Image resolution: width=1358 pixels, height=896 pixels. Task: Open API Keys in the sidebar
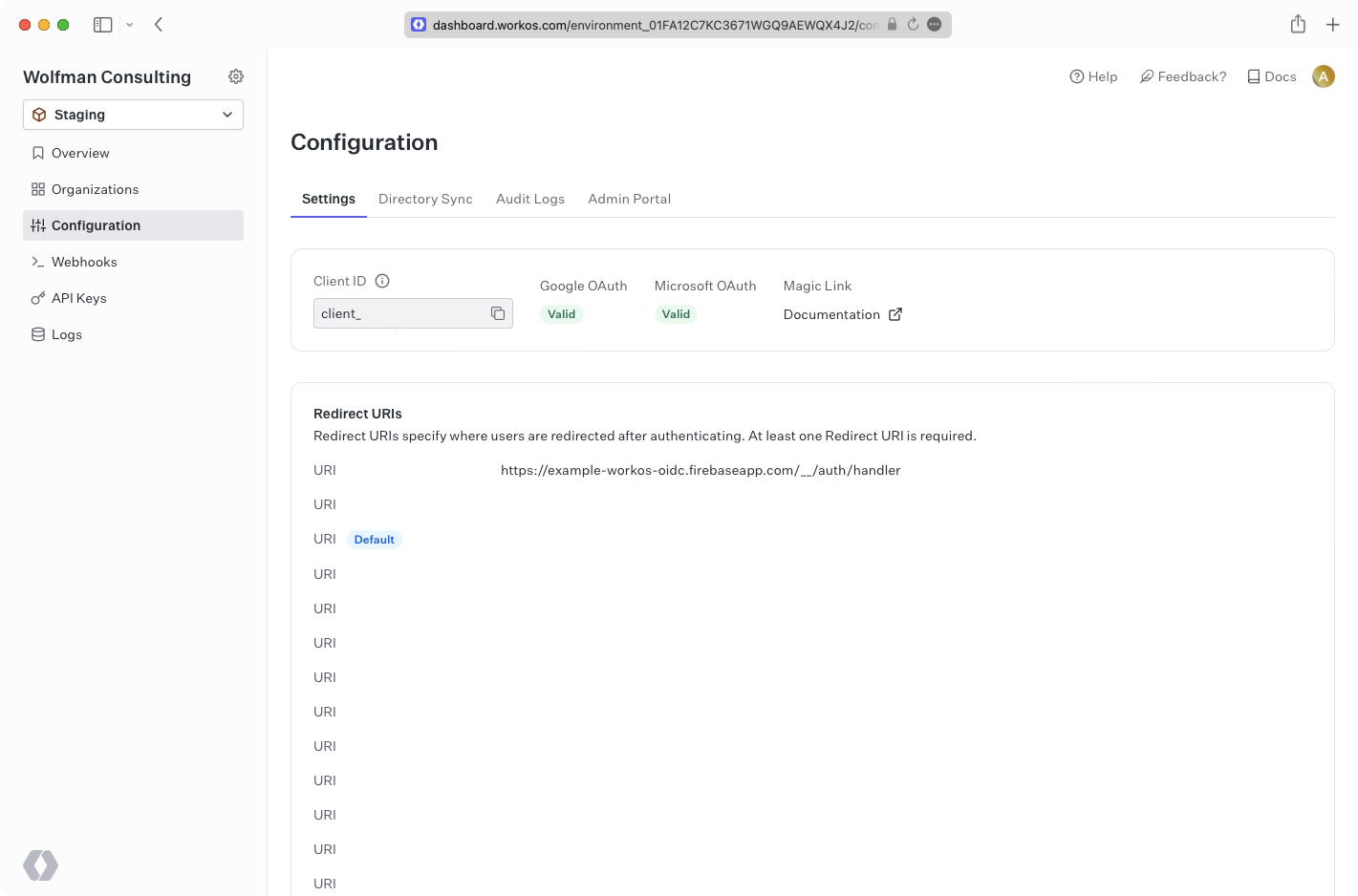click(x=78, y=298)
